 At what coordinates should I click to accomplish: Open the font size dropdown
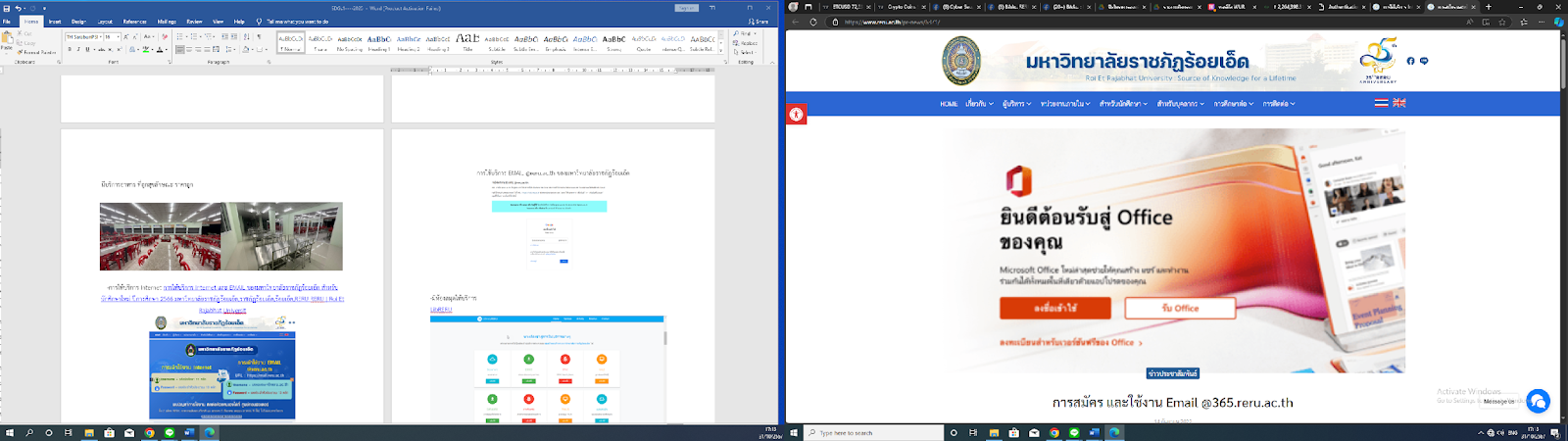pyautogui.click(x=120, y=37)
